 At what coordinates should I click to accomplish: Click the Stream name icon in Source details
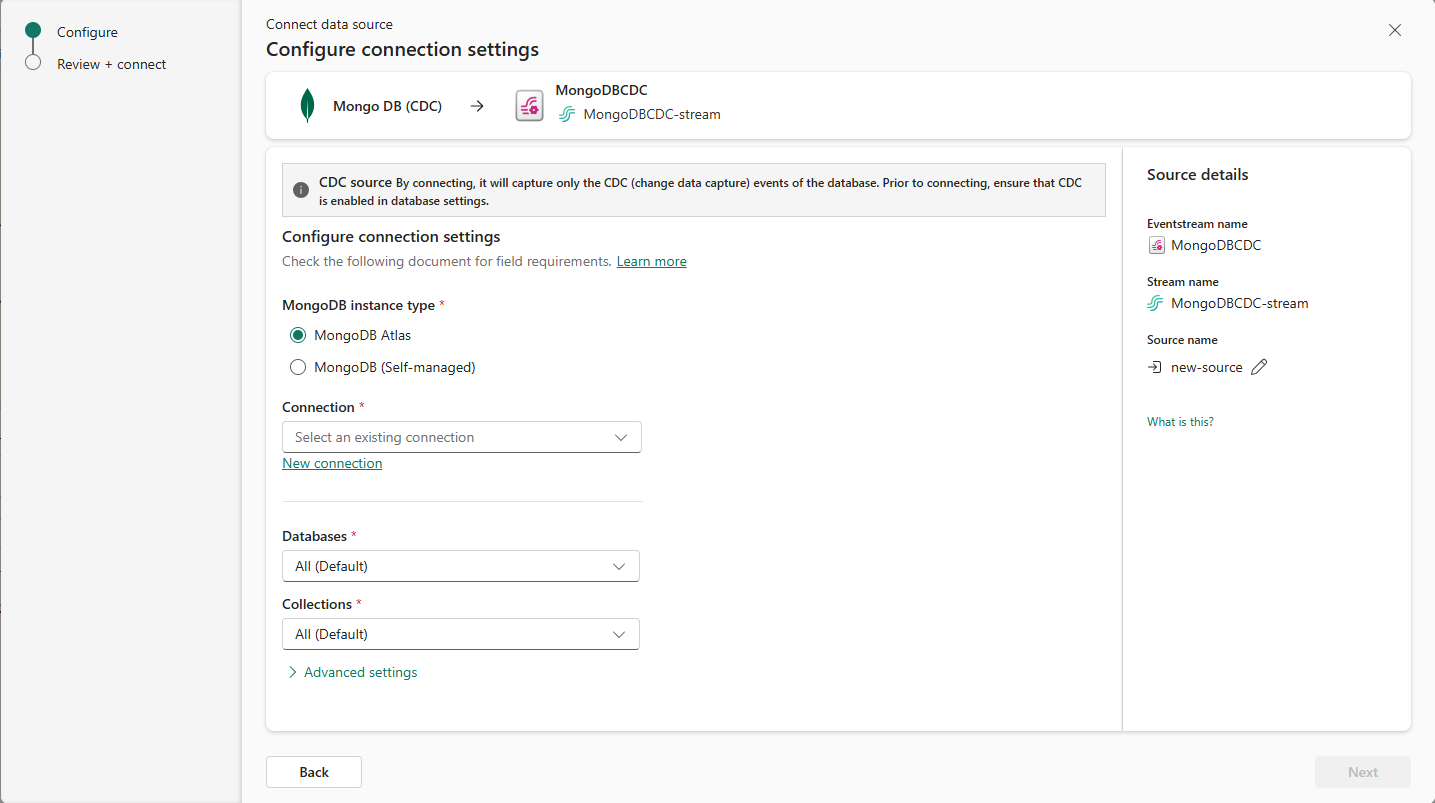click(x=1156, y=303)
